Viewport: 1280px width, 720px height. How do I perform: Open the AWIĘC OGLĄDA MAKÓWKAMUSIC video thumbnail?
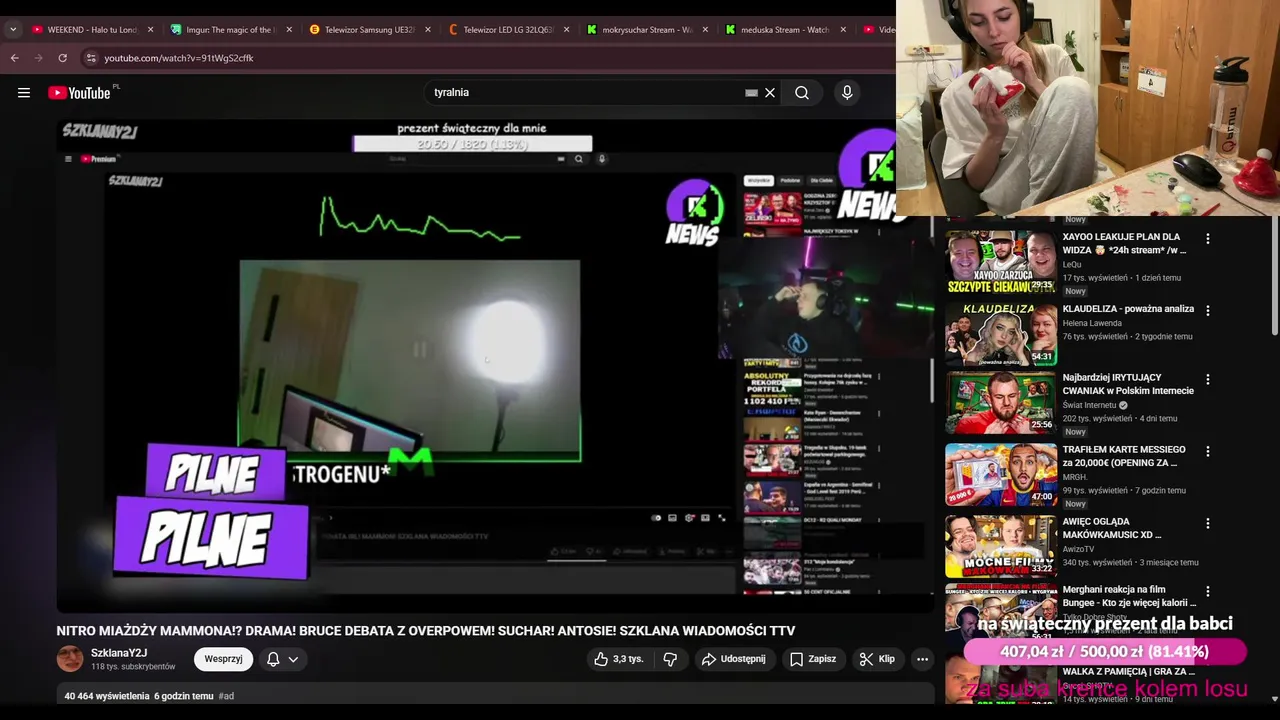1001,547
